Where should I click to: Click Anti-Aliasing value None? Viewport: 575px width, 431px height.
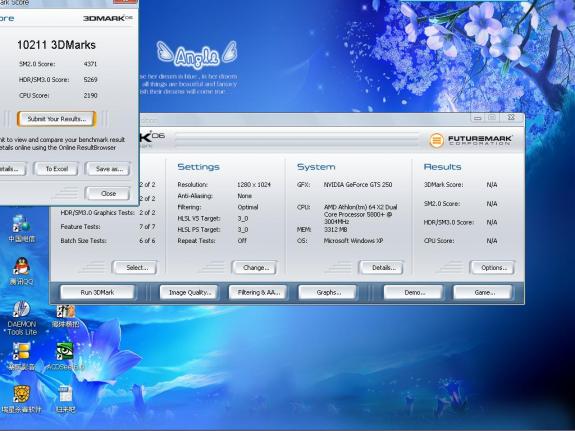pos(244,196)
